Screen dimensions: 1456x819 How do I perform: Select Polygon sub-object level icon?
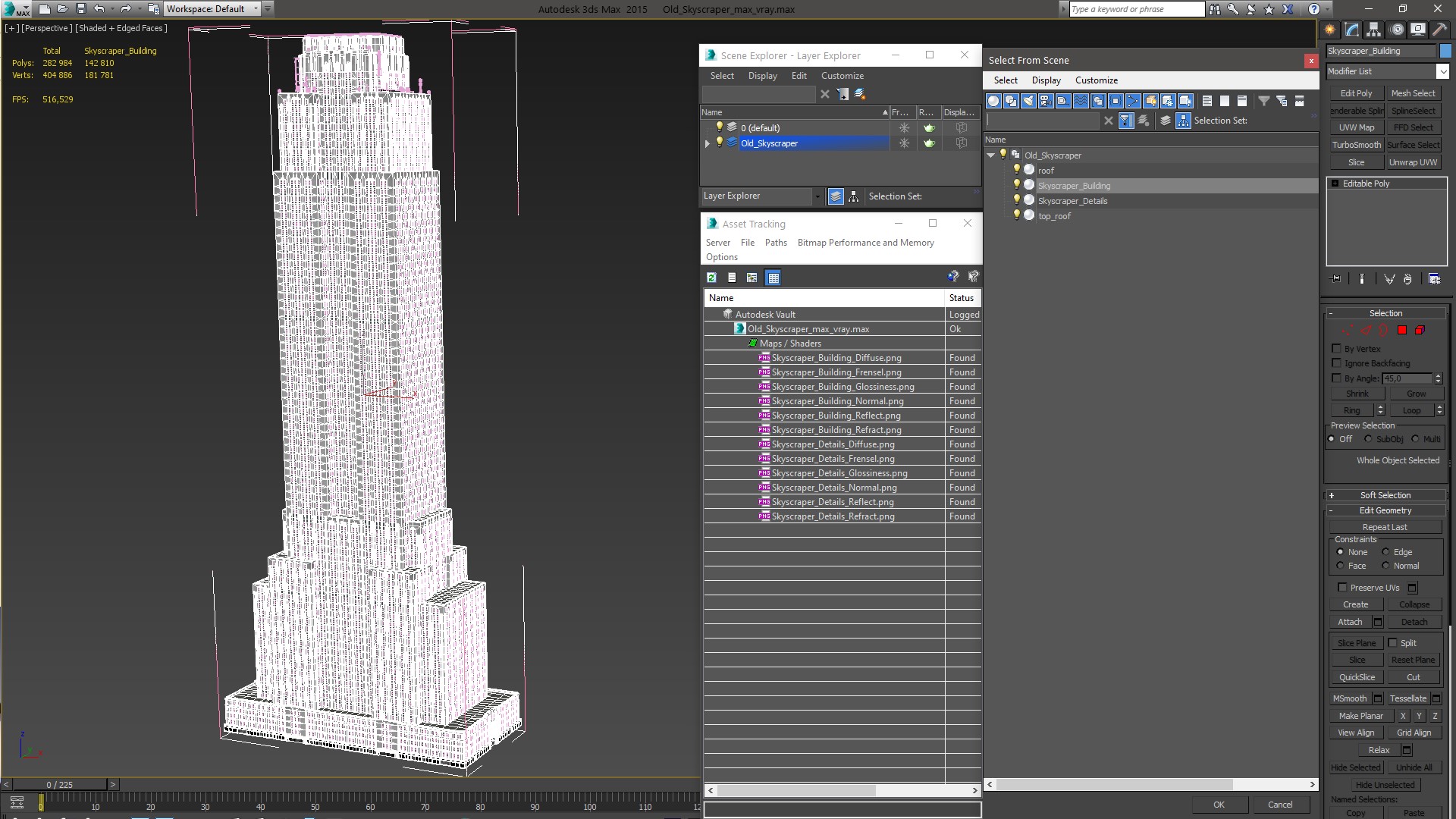(x=1402, y=330)
